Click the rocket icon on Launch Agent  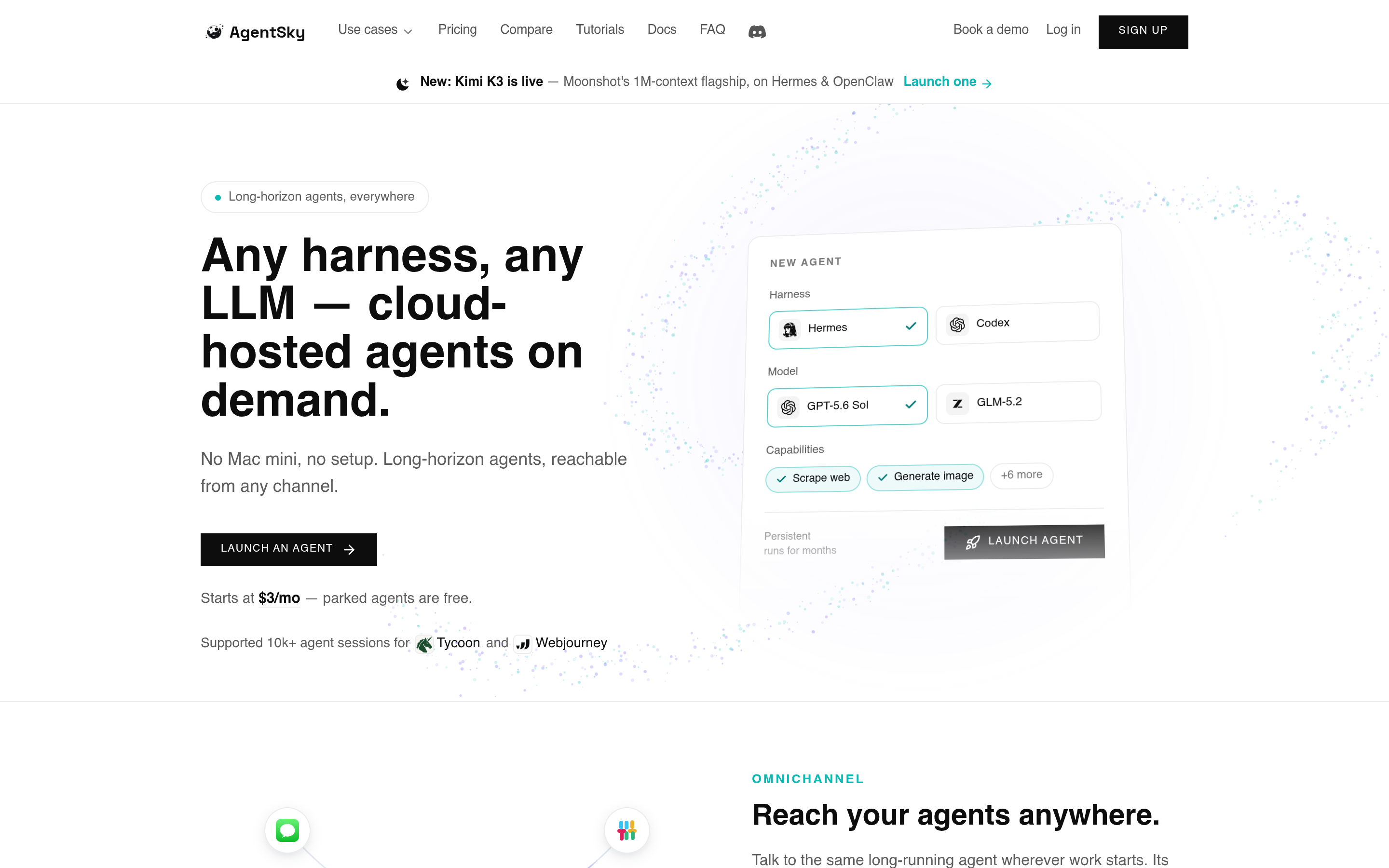(972, 542)
